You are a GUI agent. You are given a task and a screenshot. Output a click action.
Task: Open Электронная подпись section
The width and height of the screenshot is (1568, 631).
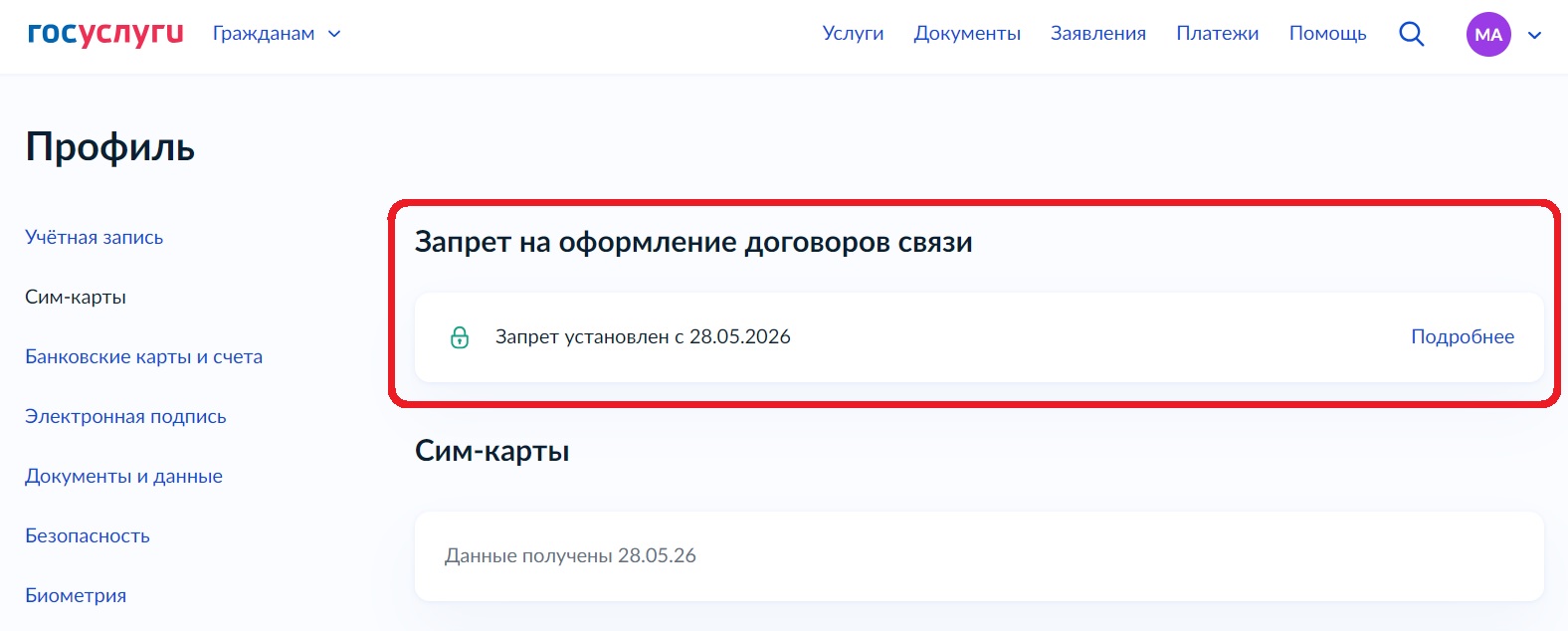pyautogui.click(x=125, y=416)
